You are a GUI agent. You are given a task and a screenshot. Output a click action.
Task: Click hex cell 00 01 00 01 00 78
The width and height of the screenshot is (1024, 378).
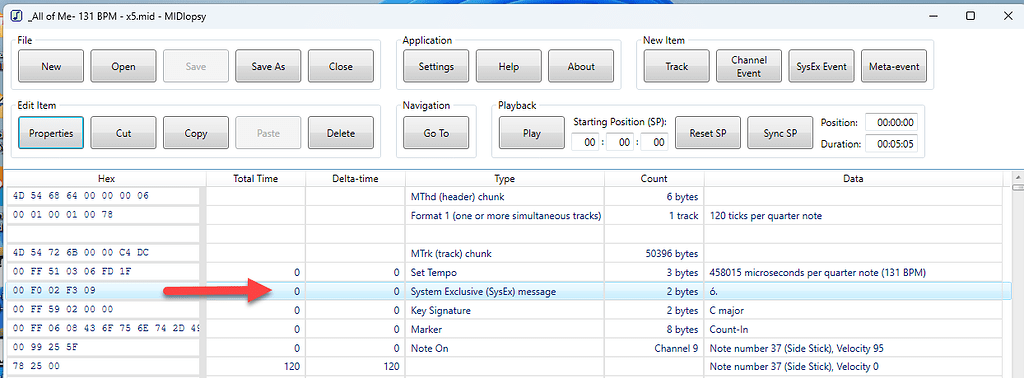pyautogui.click(x=103, y=215)
